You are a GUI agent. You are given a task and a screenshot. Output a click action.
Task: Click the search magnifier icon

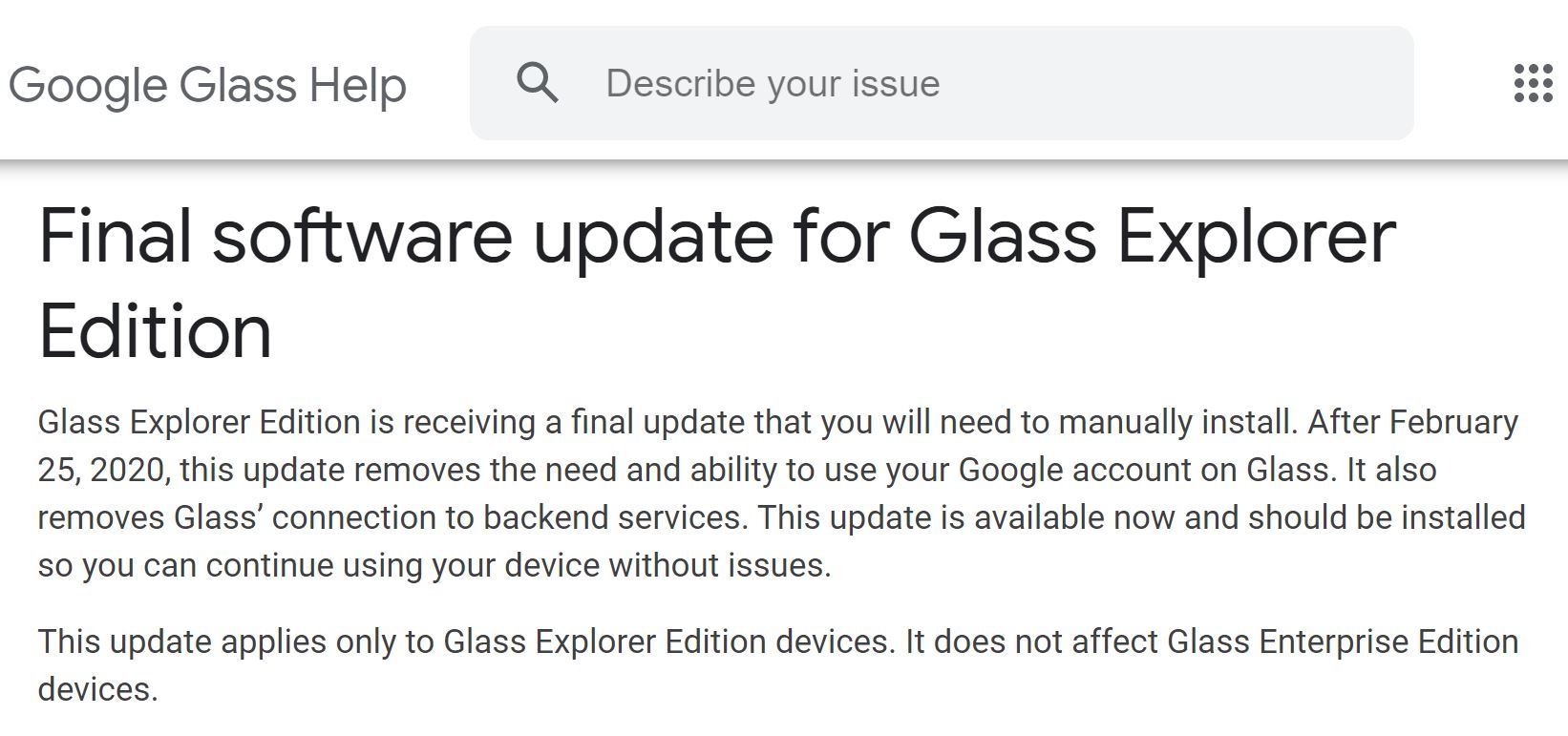[x=538, y=83]
